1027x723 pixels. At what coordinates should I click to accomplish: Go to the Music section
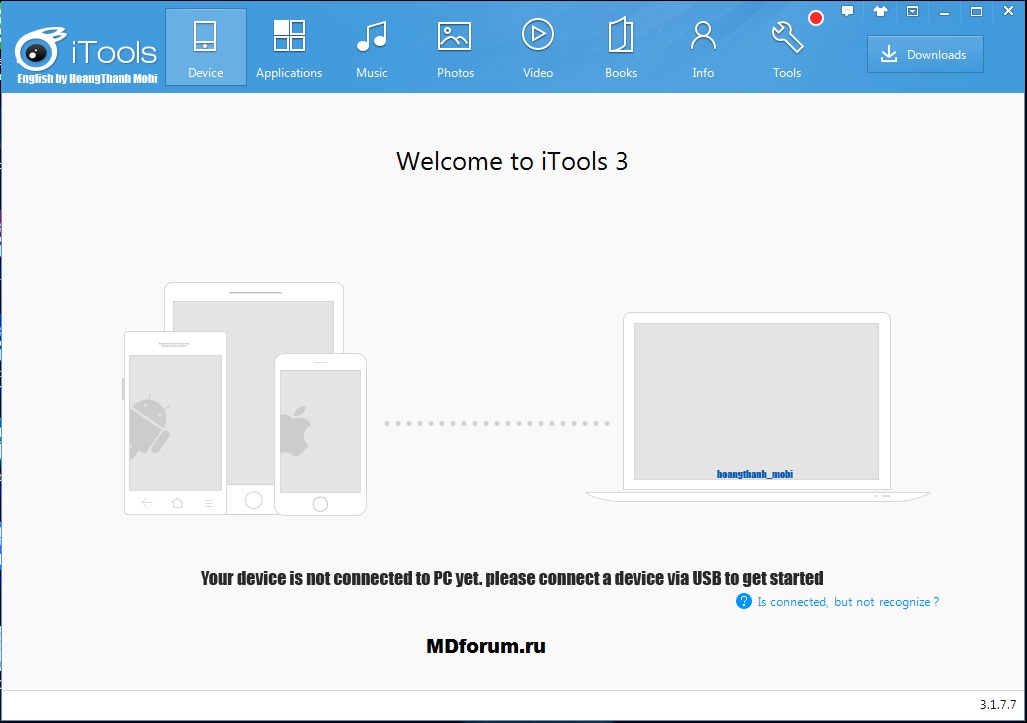[372, 47]
